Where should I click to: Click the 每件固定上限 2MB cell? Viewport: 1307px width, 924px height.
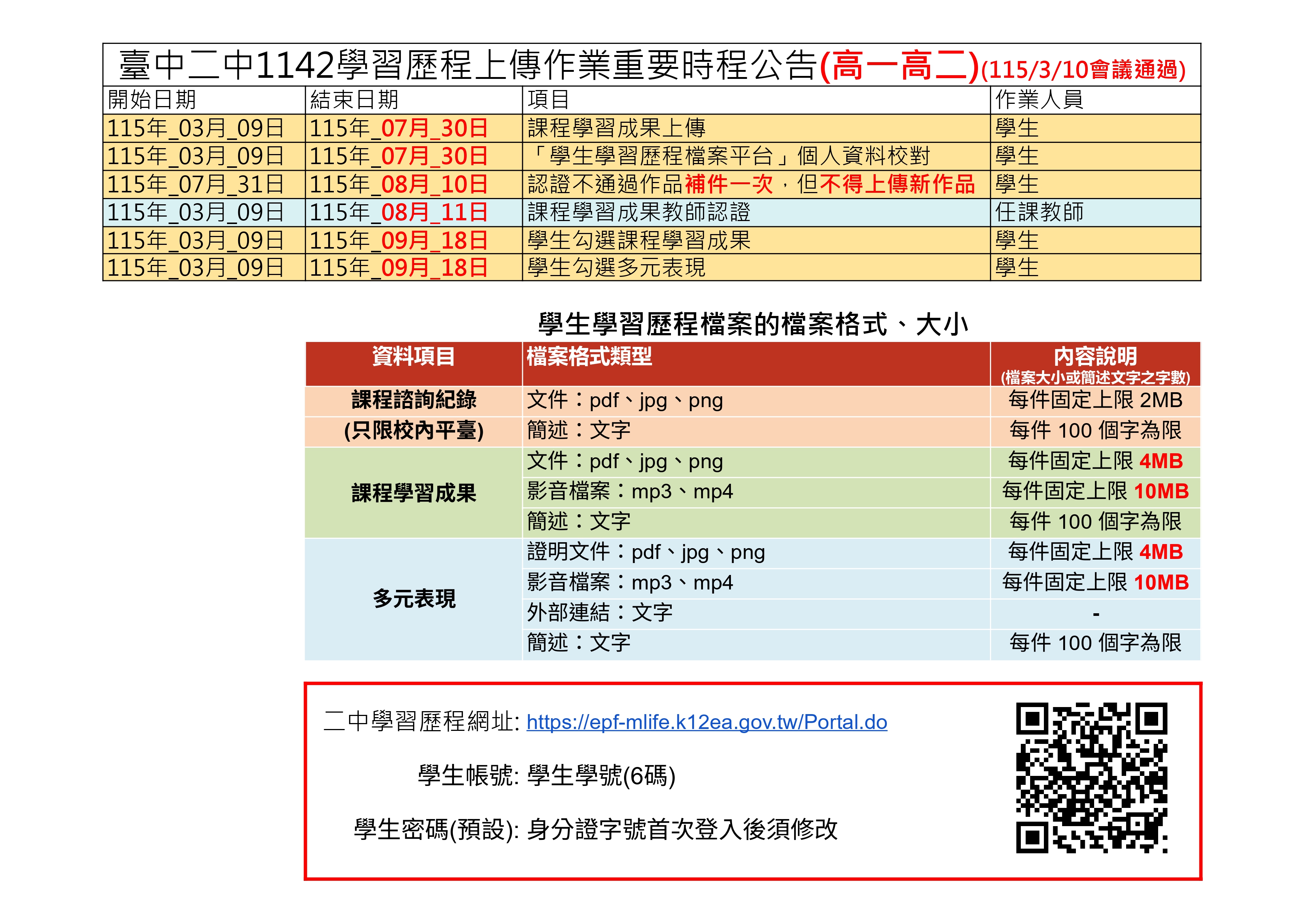pos(1095,401)
